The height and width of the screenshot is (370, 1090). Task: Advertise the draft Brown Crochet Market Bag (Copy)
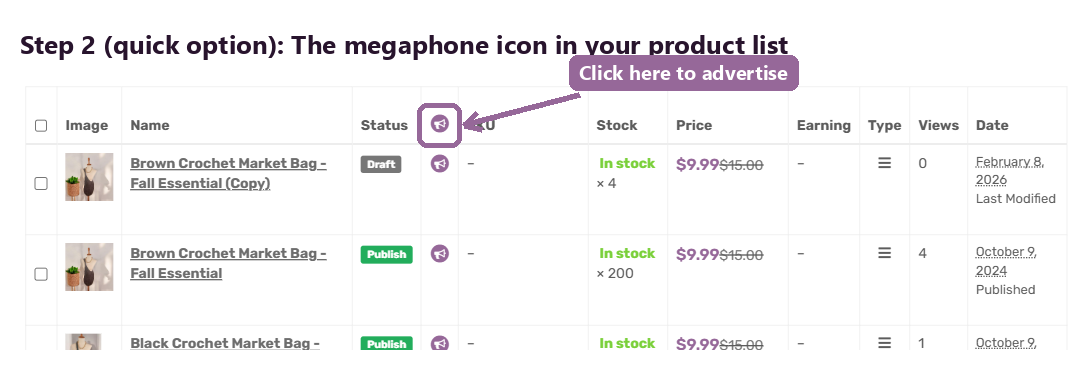click(x=439, y=164)
